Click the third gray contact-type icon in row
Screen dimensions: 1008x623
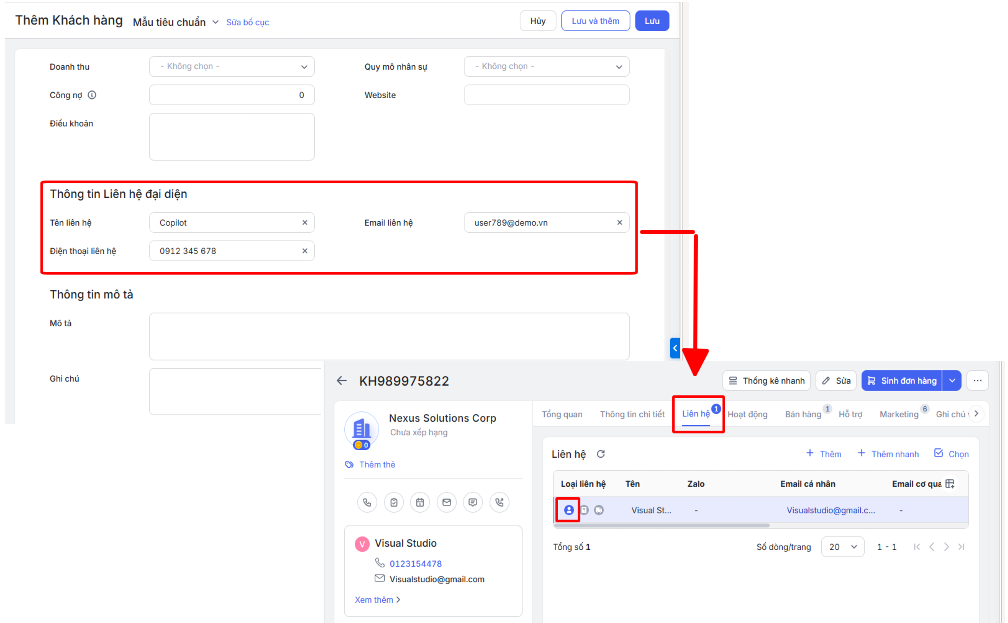click(x=599, y=510)
